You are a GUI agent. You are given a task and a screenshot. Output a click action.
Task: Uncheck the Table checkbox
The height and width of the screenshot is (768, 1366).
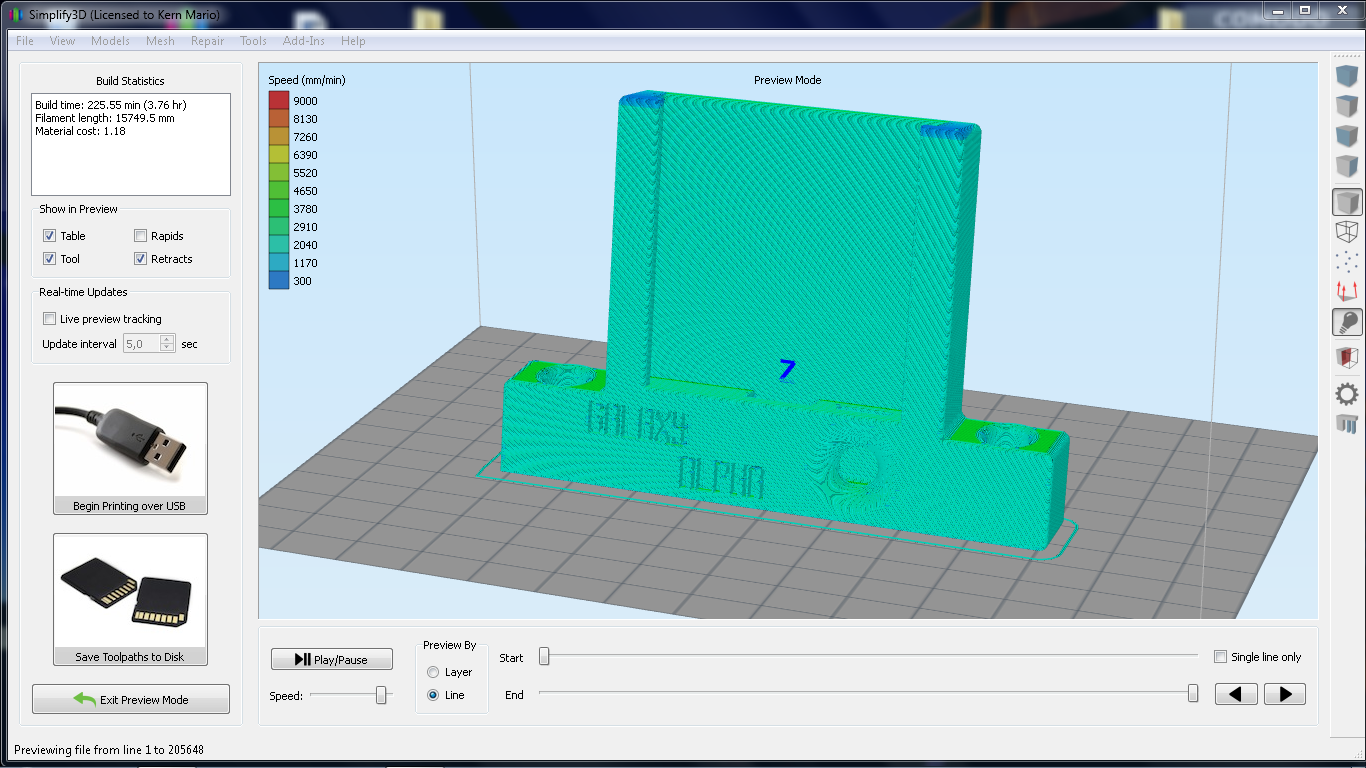click(x=49, y=236)
